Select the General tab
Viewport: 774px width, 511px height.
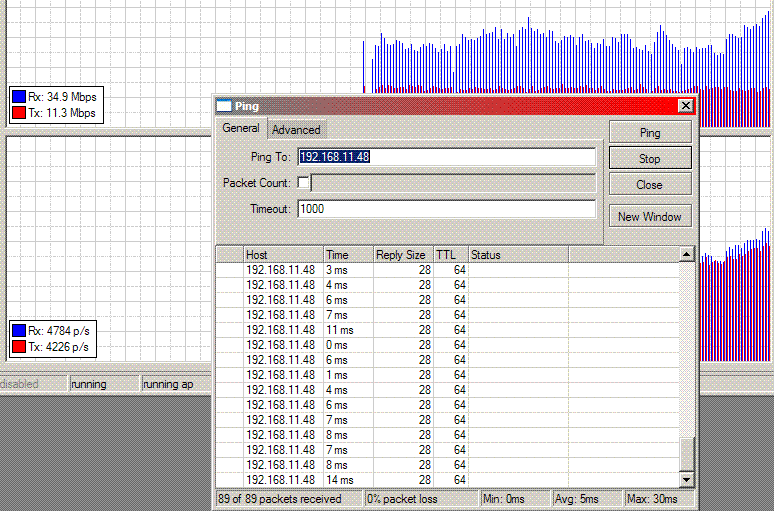point(241,129)
